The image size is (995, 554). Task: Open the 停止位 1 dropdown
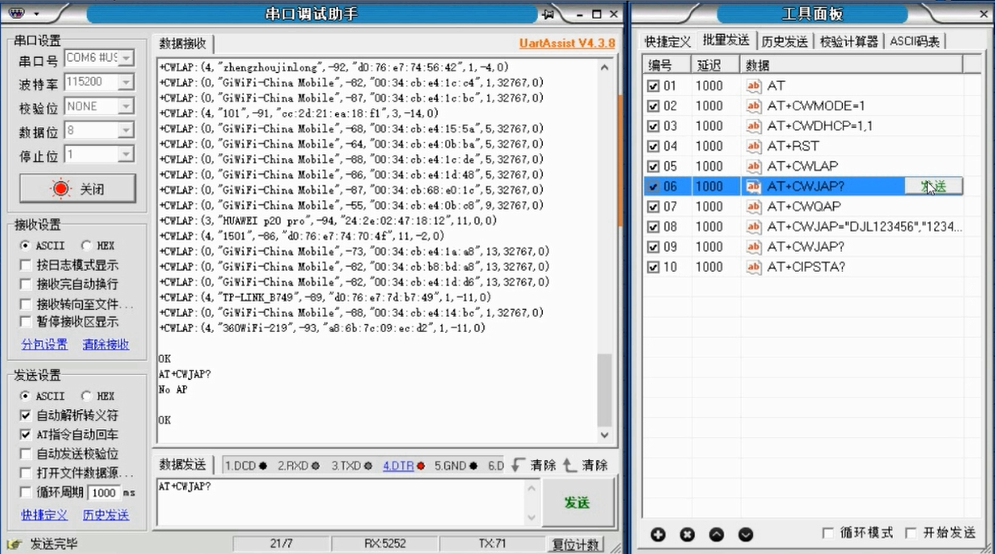[126, 154]
